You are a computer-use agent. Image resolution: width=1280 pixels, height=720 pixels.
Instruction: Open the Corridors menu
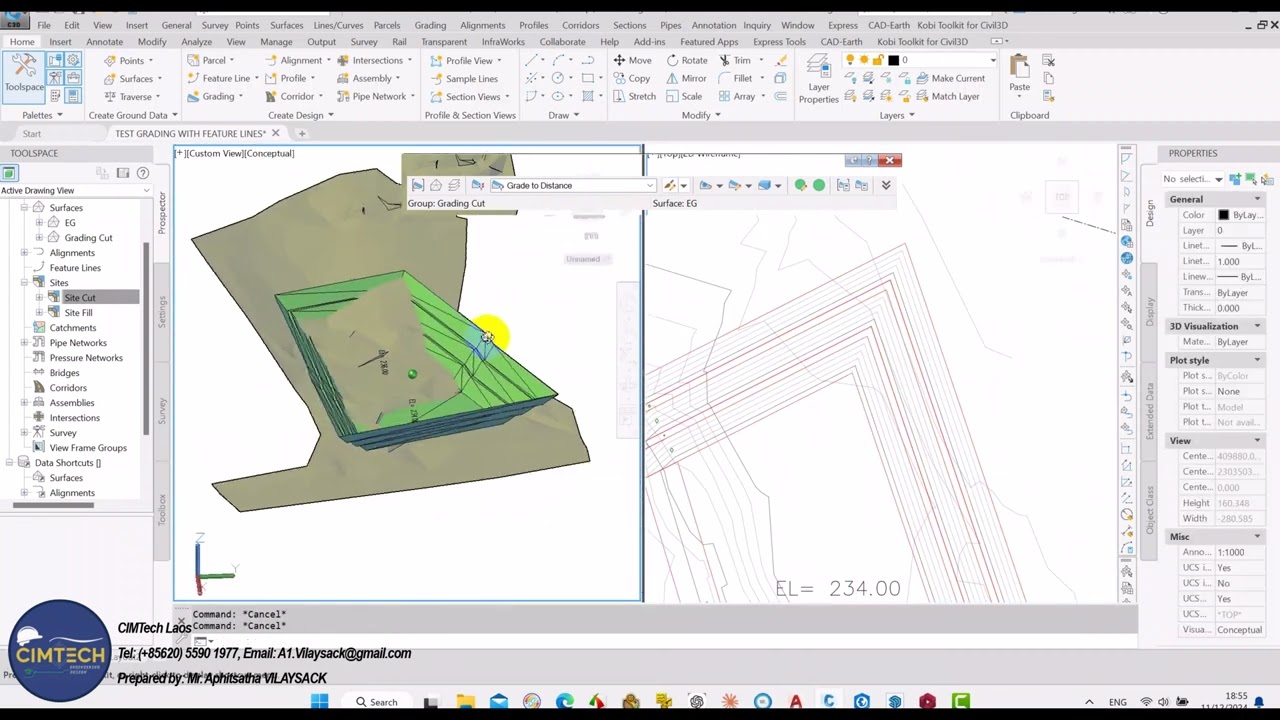(x=581, y=25)
